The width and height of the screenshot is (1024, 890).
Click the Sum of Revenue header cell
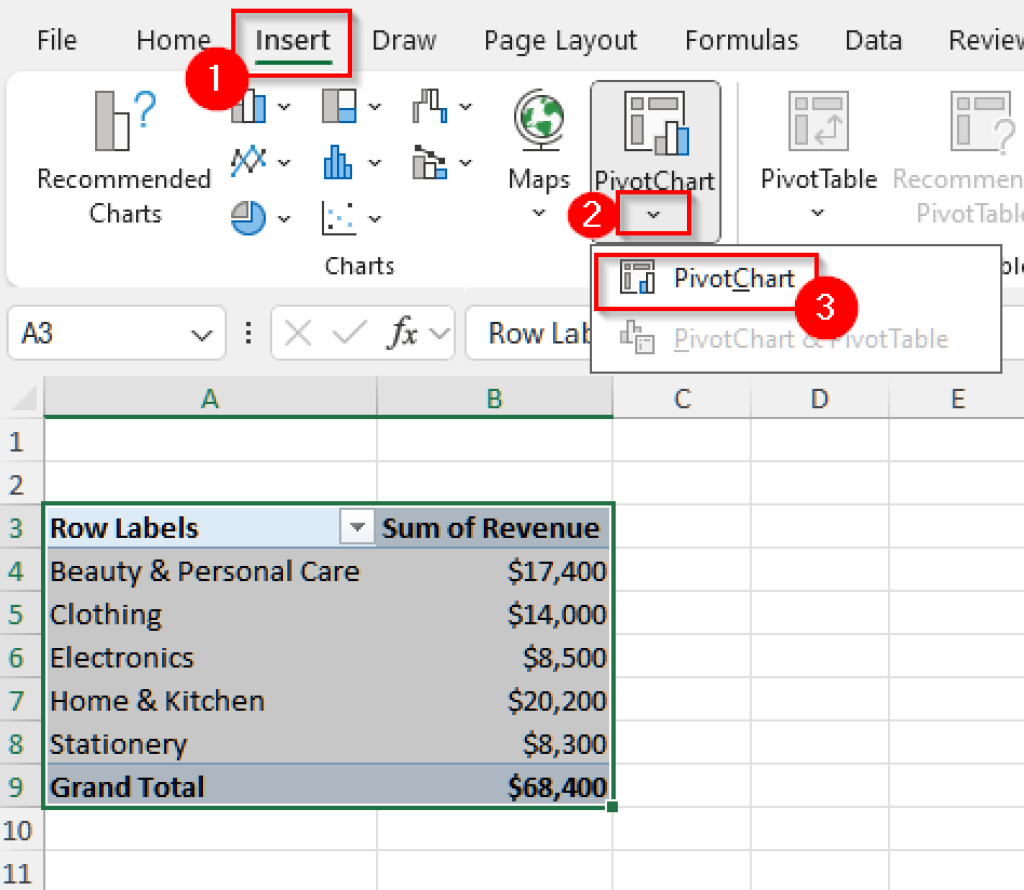click(494, 527)
